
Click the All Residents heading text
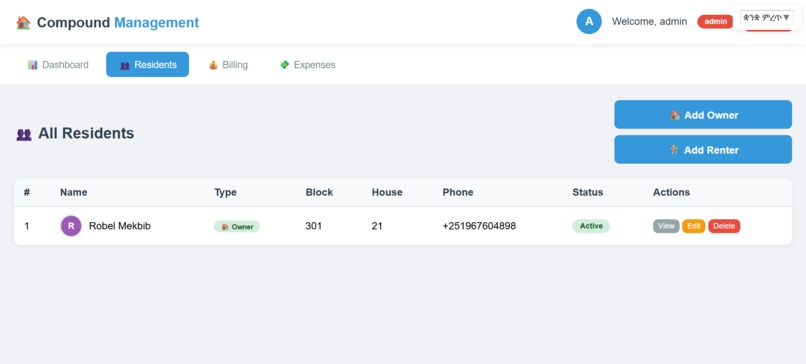tap(86, 134)
